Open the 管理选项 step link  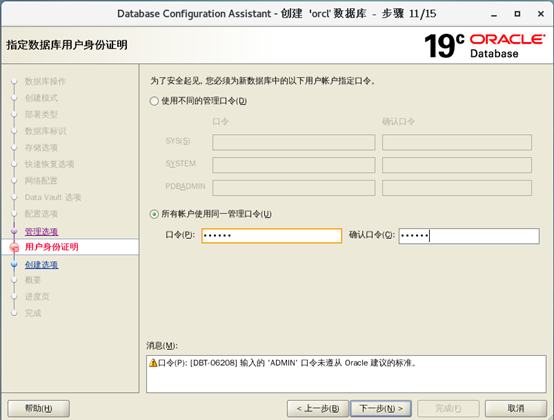pos(41,232)
